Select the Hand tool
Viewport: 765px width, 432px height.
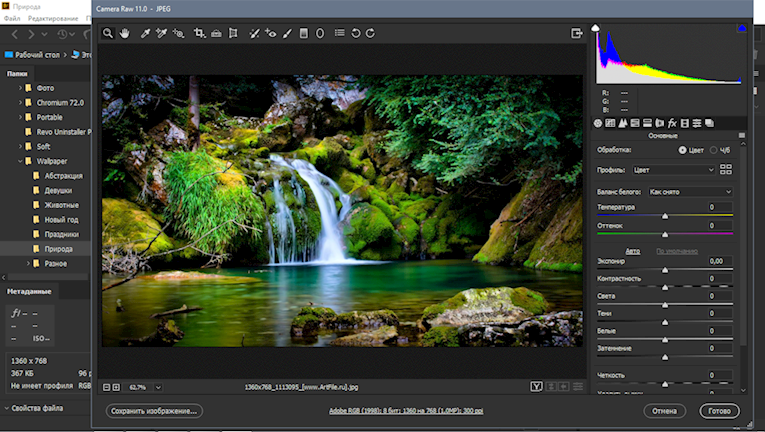click(124, 33)
